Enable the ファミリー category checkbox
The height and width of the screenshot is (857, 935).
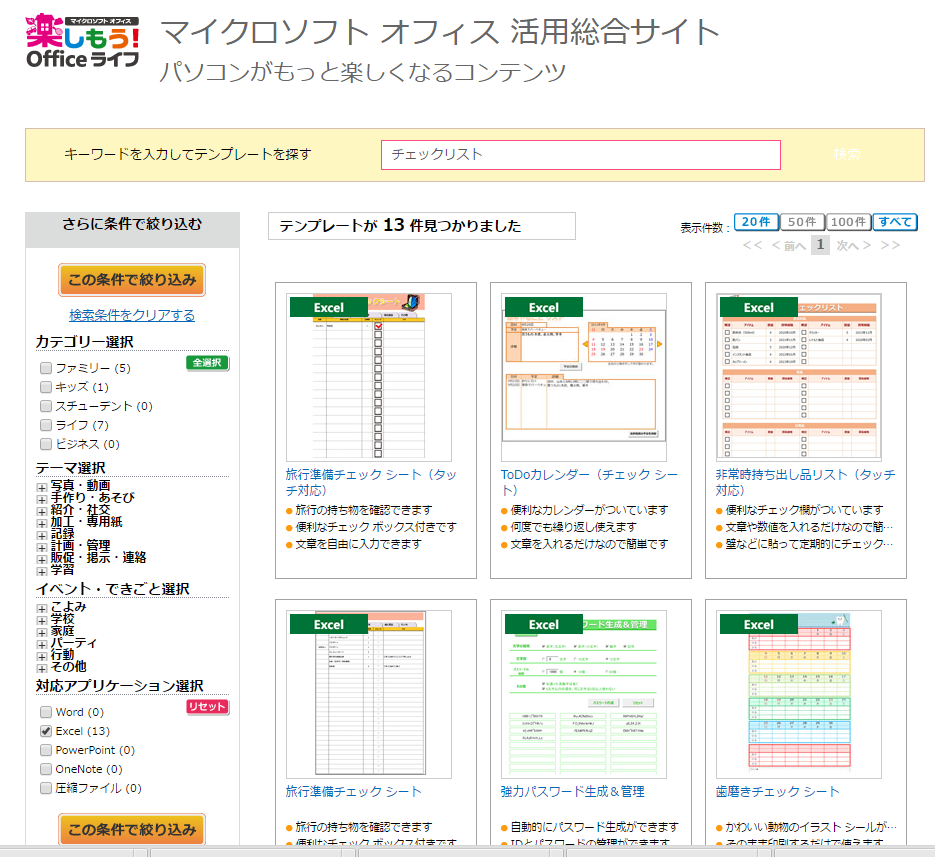click(x=46, y=368)
